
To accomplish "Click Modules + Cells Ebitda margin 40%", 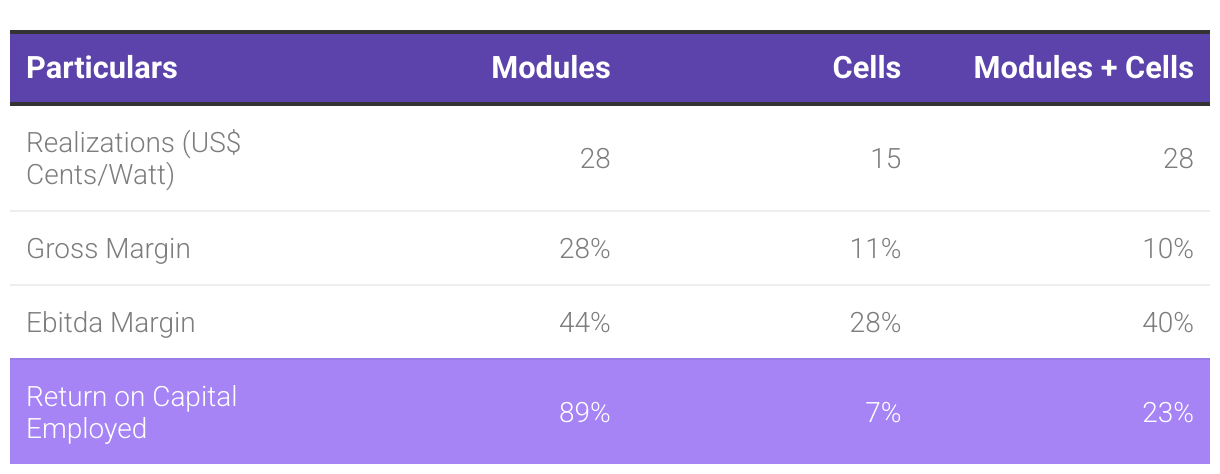I will [x=1169, y=323].
